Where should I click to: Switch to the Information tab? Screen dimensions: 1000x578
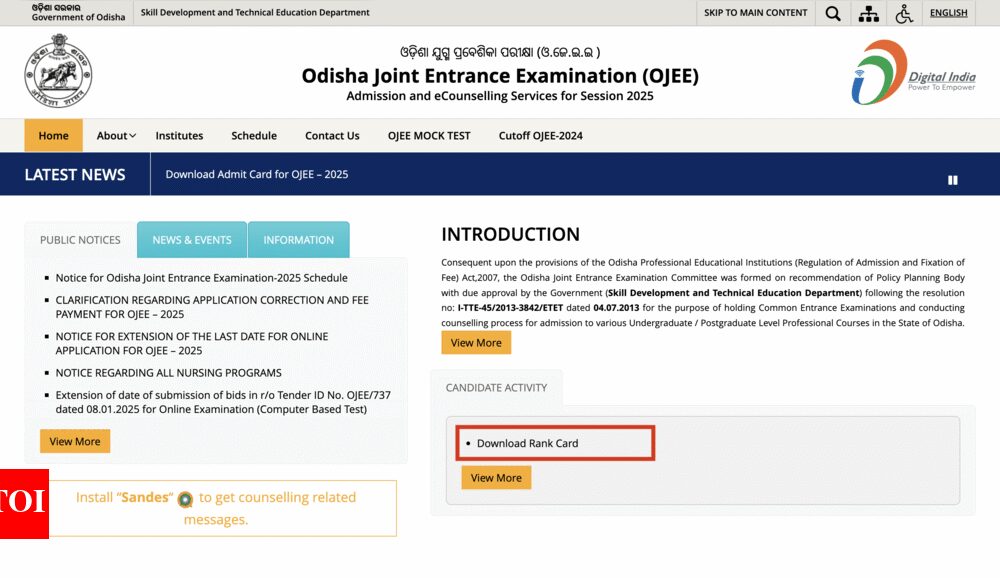298,240
